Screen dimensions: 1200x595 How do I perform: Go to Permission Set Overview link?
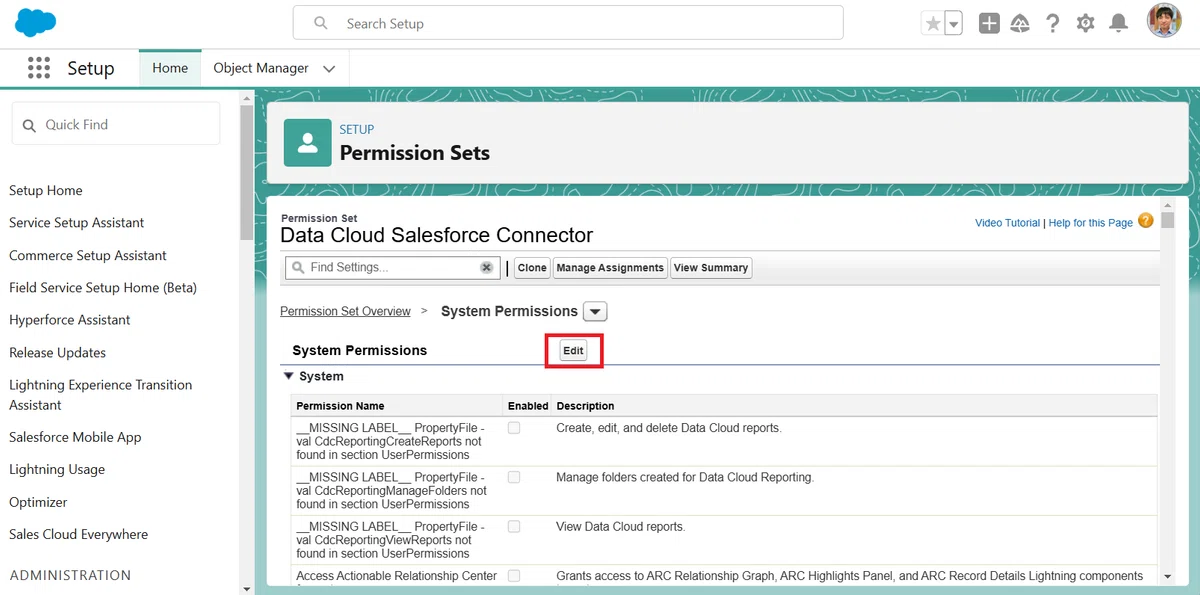345,311
